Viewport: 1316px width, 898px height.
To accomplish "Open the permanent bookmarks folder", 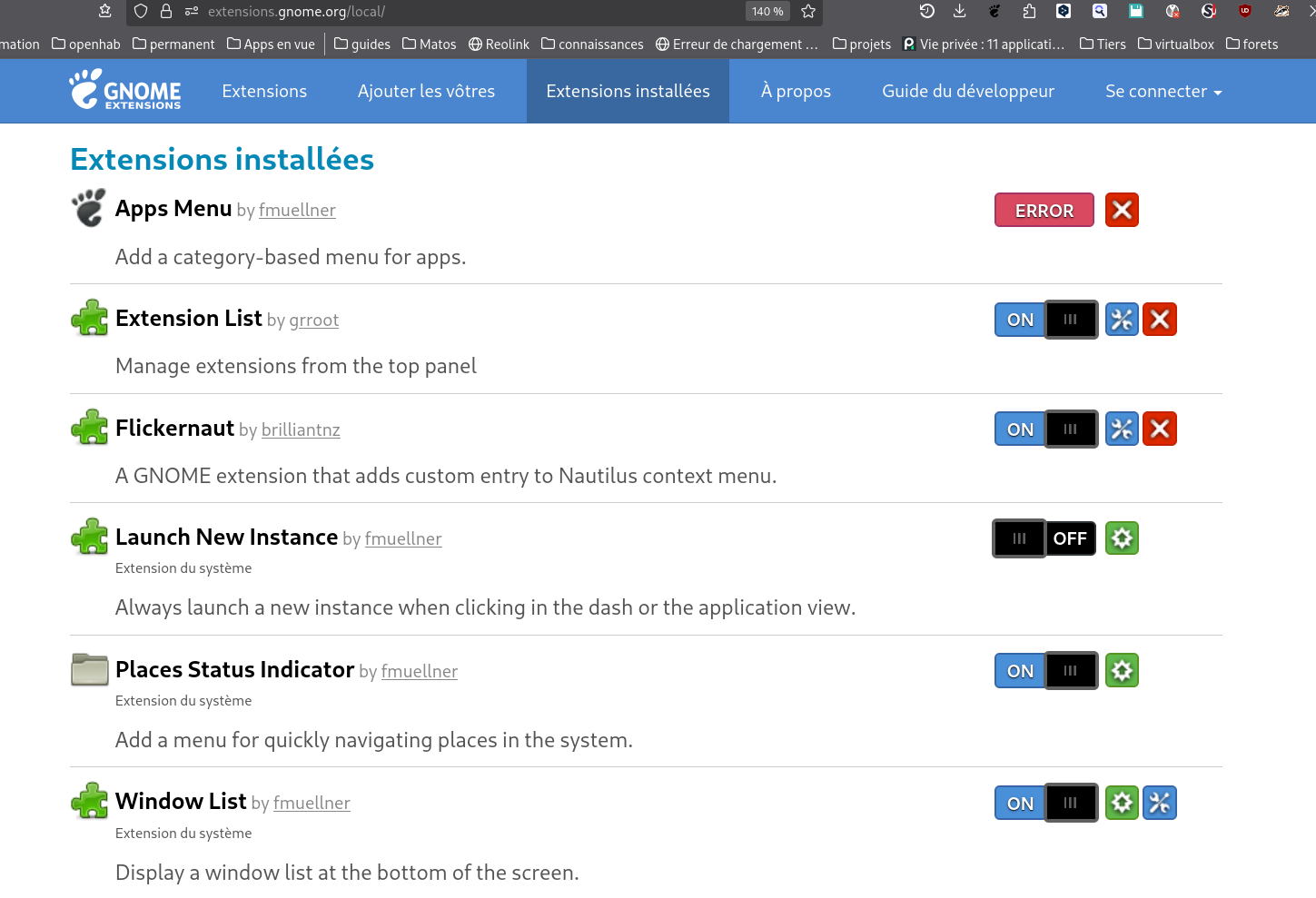I will pos(173,44).
